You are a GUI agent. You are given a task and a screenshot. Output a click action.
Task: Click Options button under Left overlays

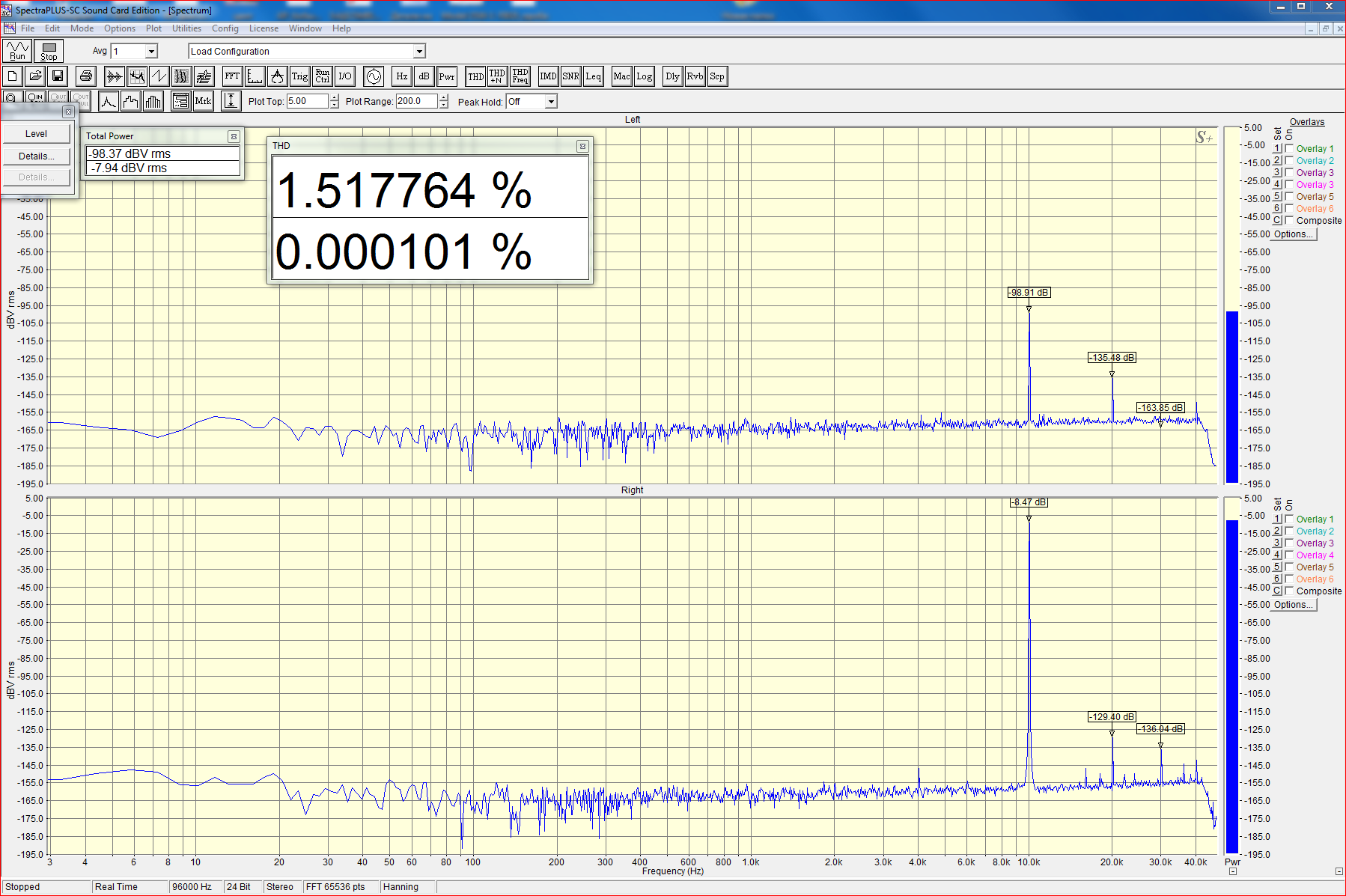click(x=1294, y=234)
